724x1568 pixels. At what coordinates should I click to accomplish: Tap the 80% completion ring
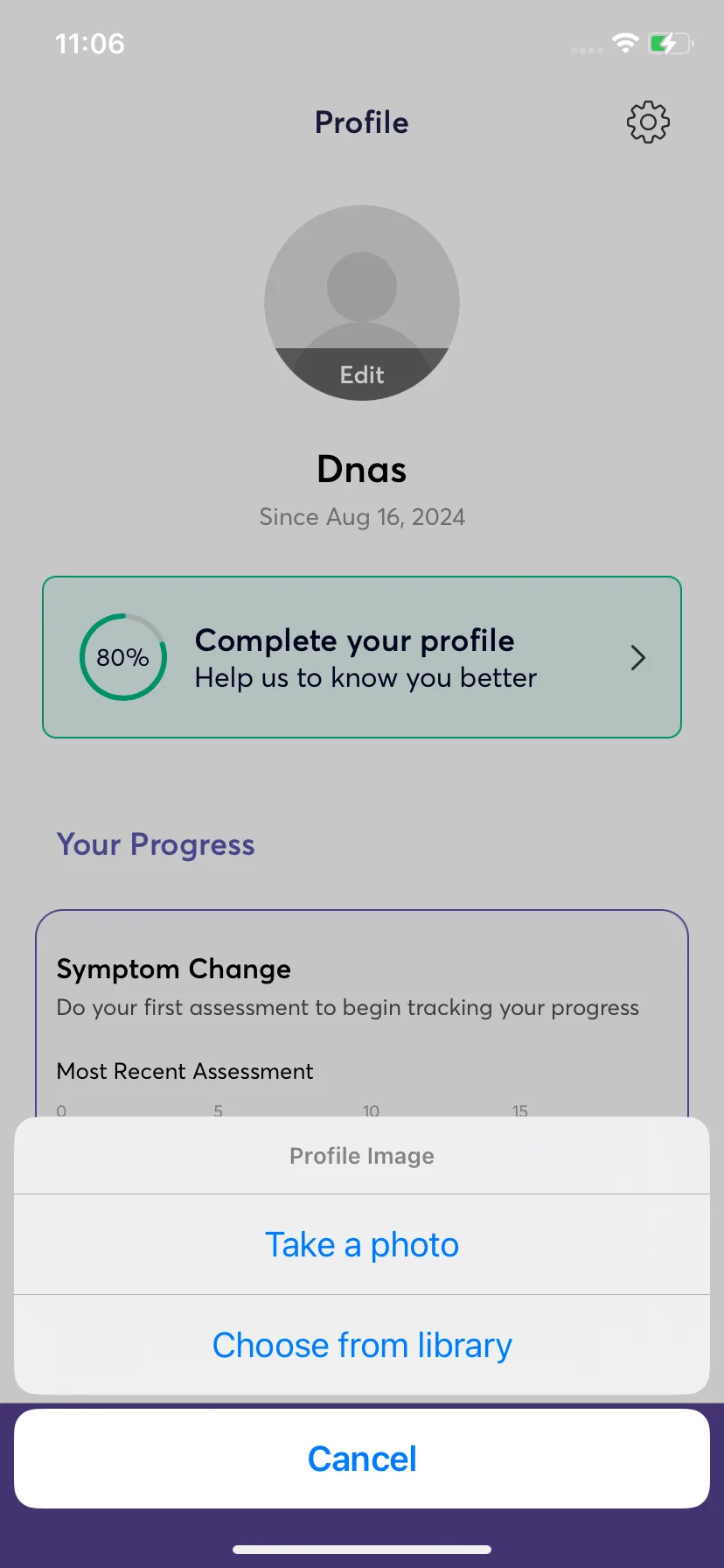[123, 657]
